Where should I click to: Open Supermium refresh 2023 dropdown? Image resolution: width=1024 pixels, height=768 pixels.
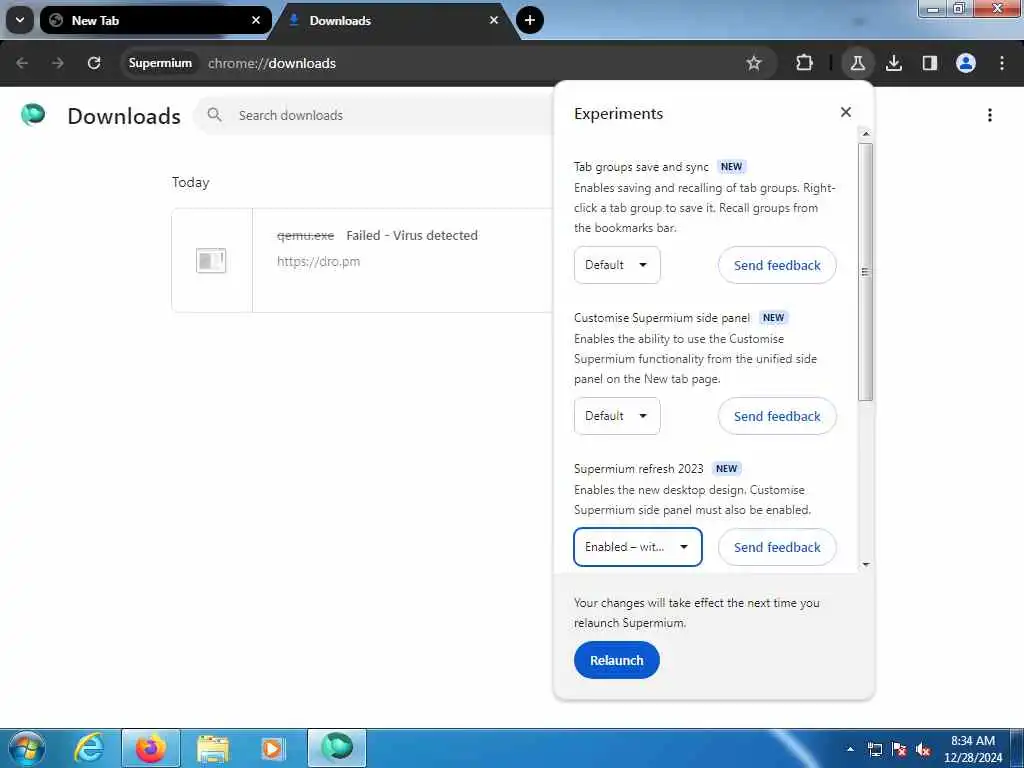pos(638,547)
